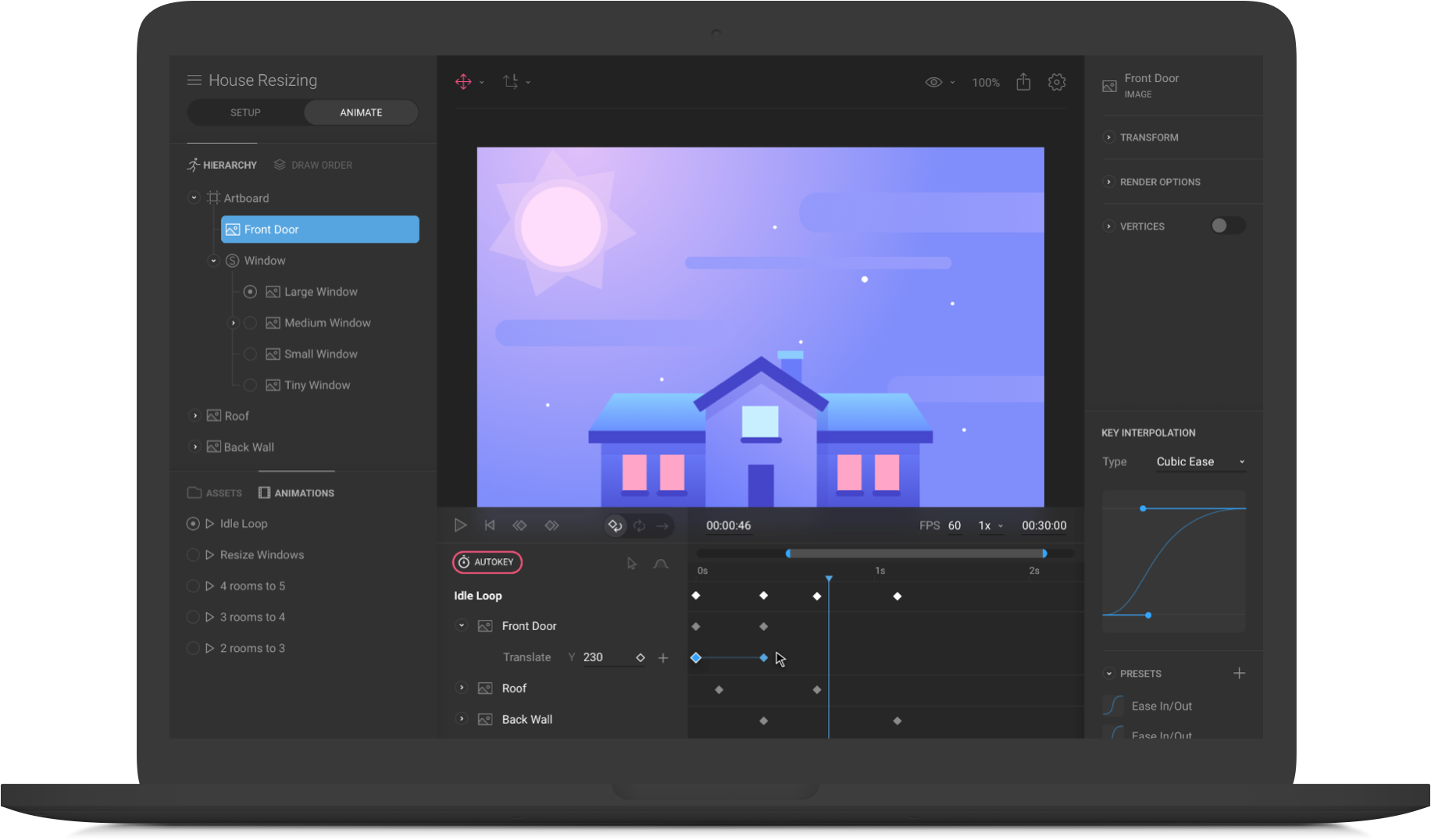The width and height of the screenshot is (1431, 840).
Task: Add keyframe diamond beside Translate Y value
Action: pyautogui.click(x=641, y=658)
